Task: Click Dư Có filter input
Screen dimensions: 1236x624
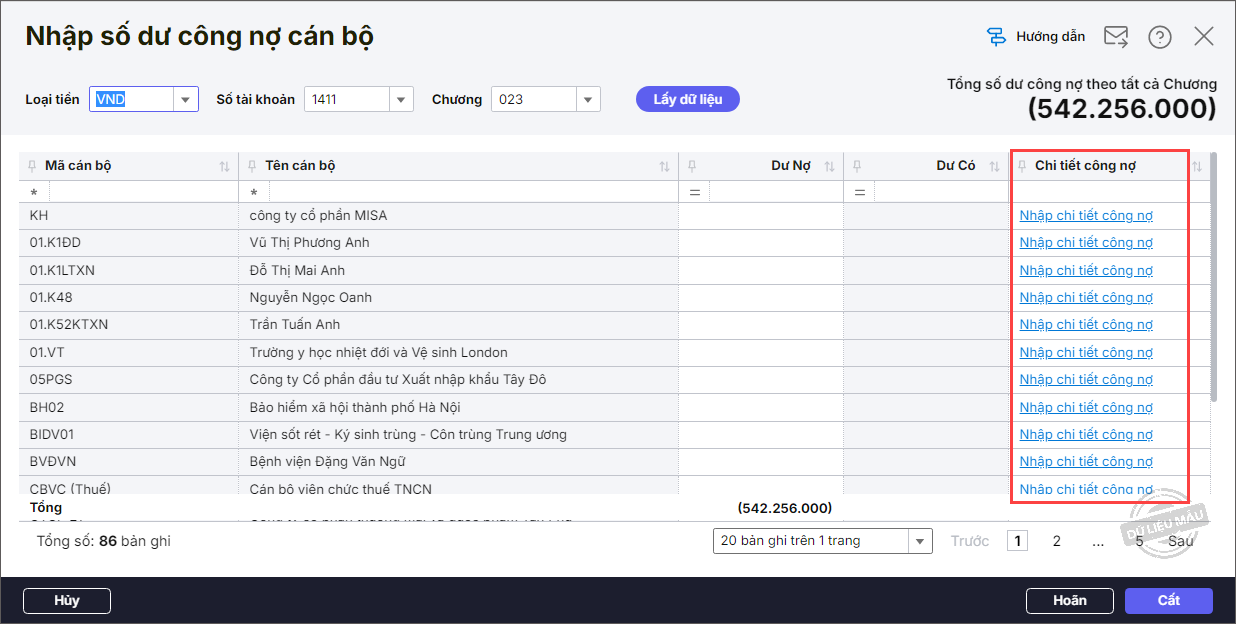Action: (x=941, y=192)
